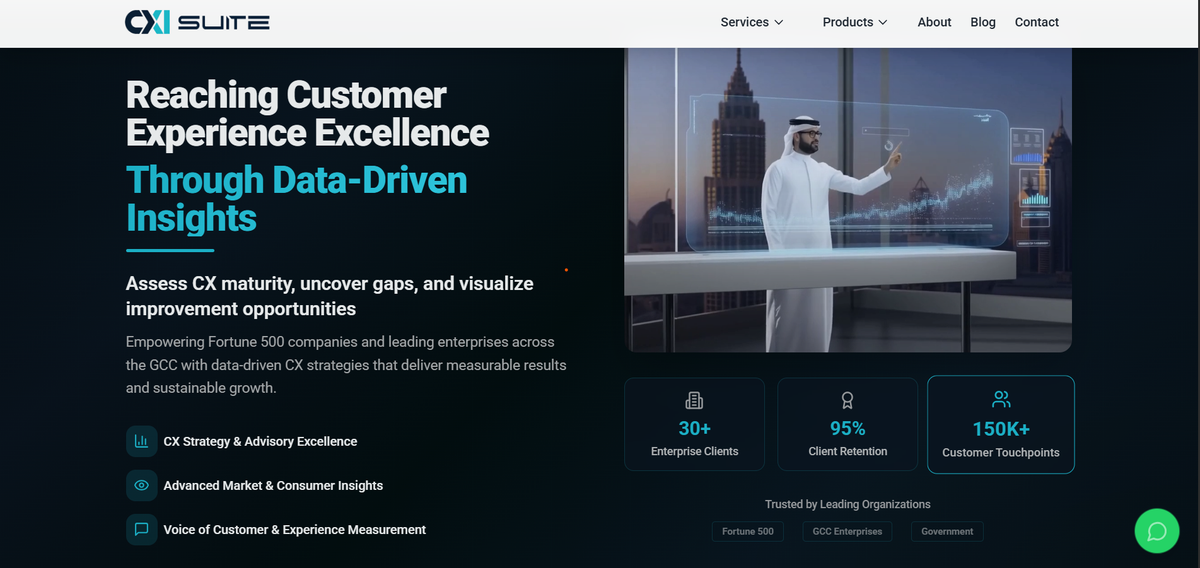Image resolution: width=1200 pixels, height=568 pixels.
Task: Click the Trusted by Leading Organizations text
Action: click(848, 504)
